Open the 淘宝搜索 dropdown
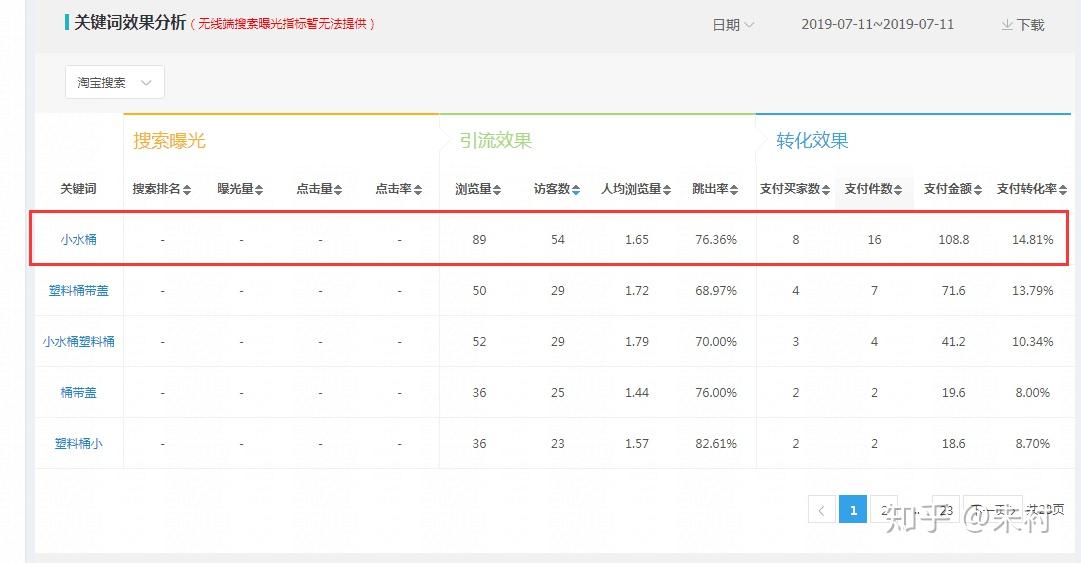This screenshot has width=1081, height=563. 114,83
